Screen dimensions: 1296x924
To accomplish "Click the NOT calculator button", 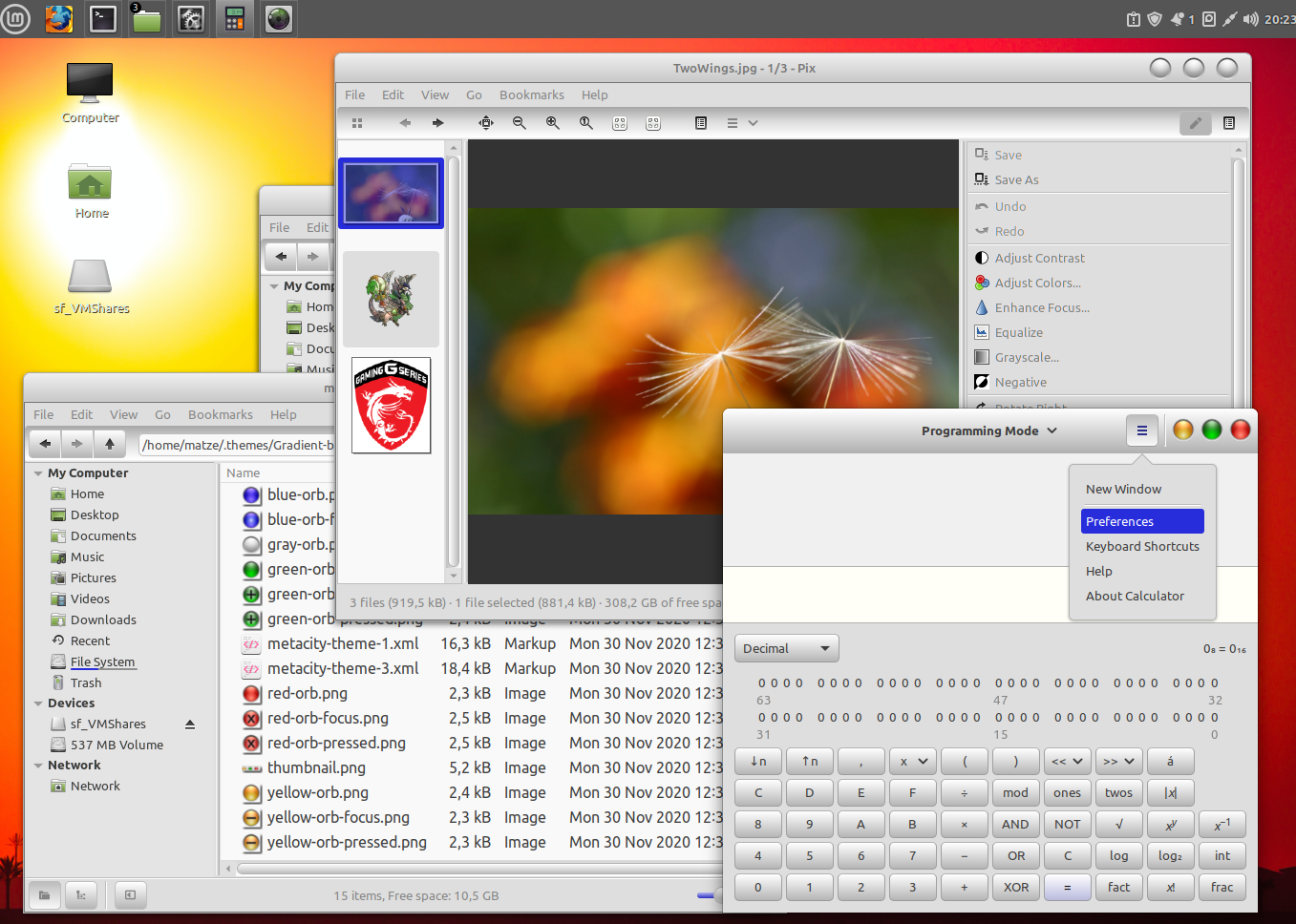I will 1067,824.
